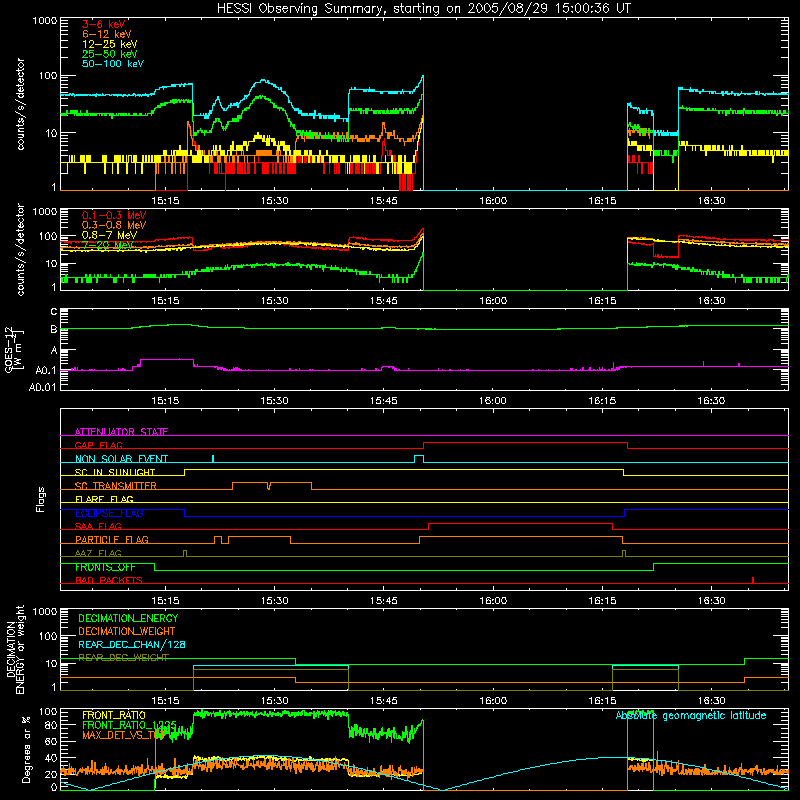800x800 pixels.
Task: Select the DECIMATION_ENERGY legend label
Action: tap(128, 618)
